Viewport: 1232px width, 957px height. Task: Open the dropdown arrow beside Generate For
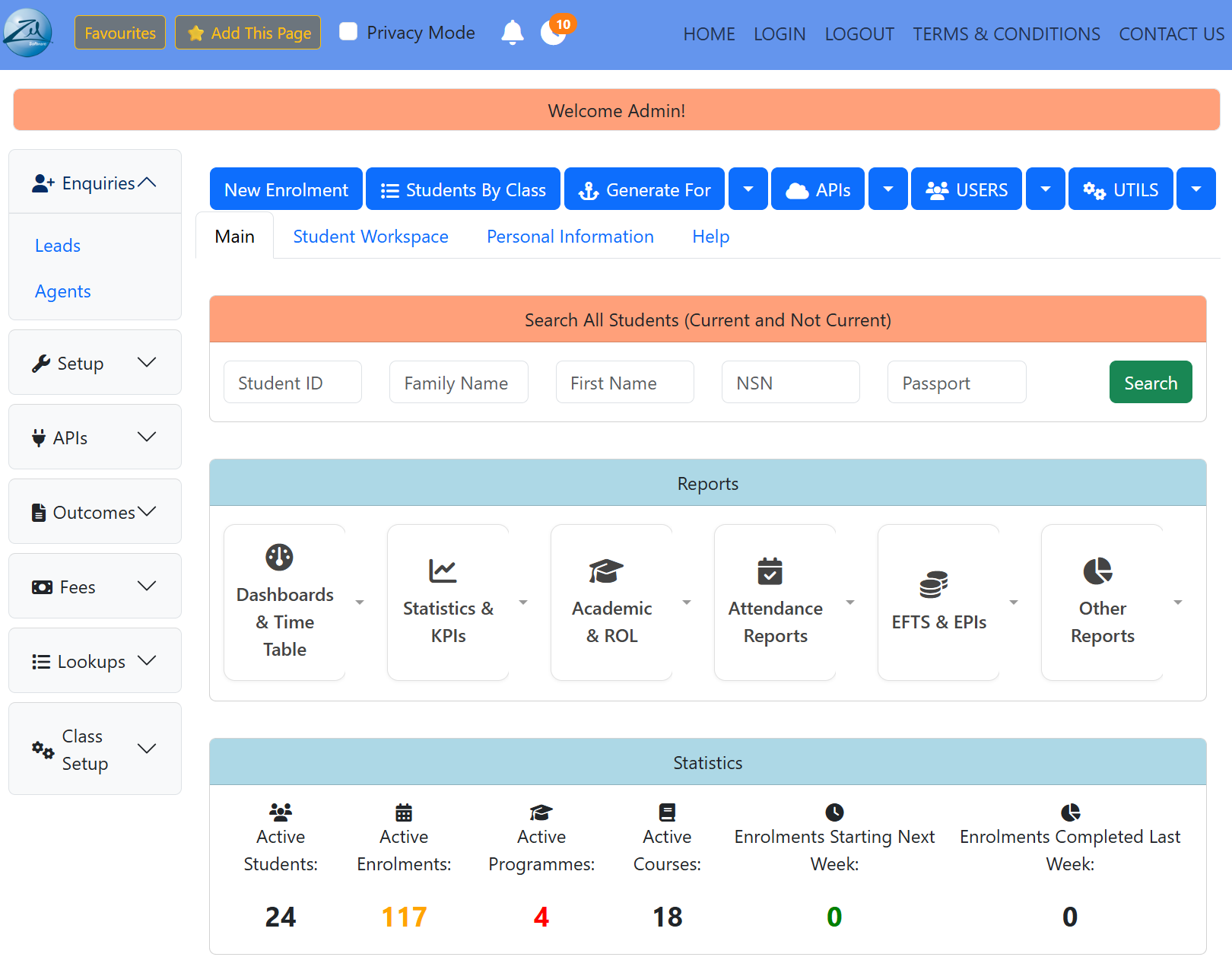748,189
